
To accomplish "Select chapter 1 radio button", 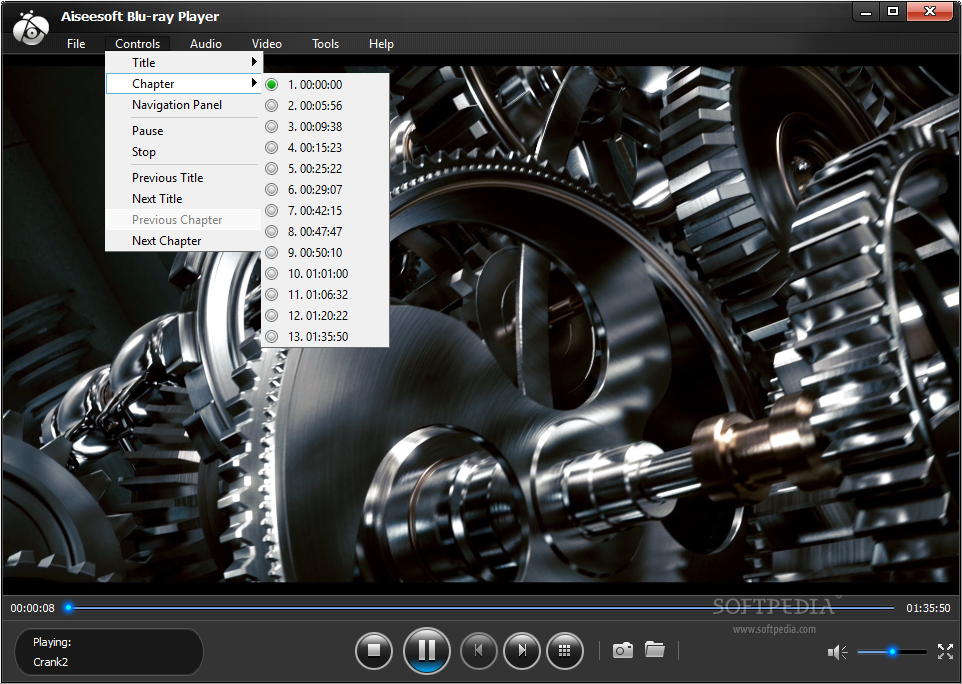I will pyautogui.click(x=271, y=84).
